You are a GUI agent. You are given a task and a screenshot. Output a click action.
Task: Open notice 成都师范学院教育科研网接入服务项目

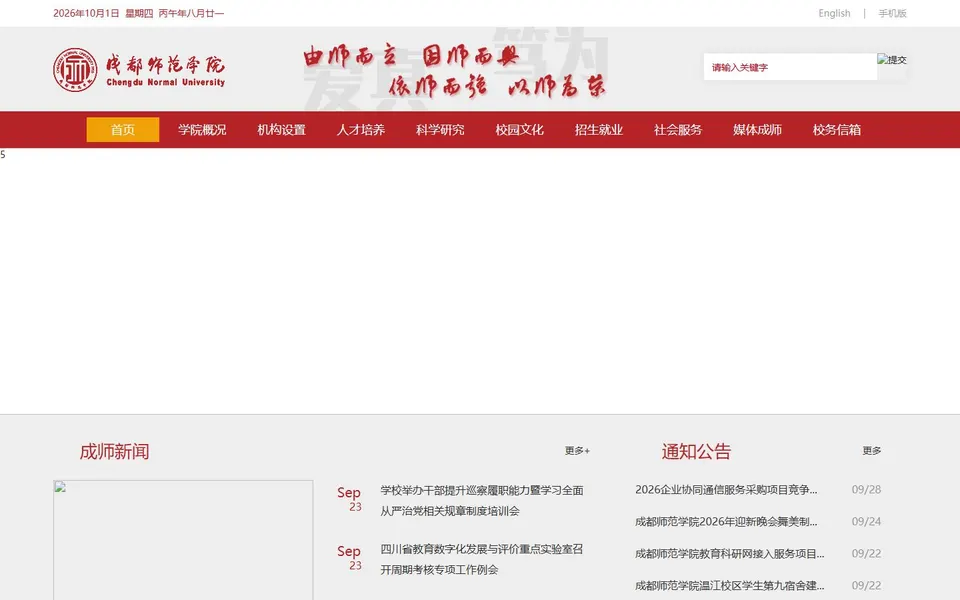tap(730, 553)
